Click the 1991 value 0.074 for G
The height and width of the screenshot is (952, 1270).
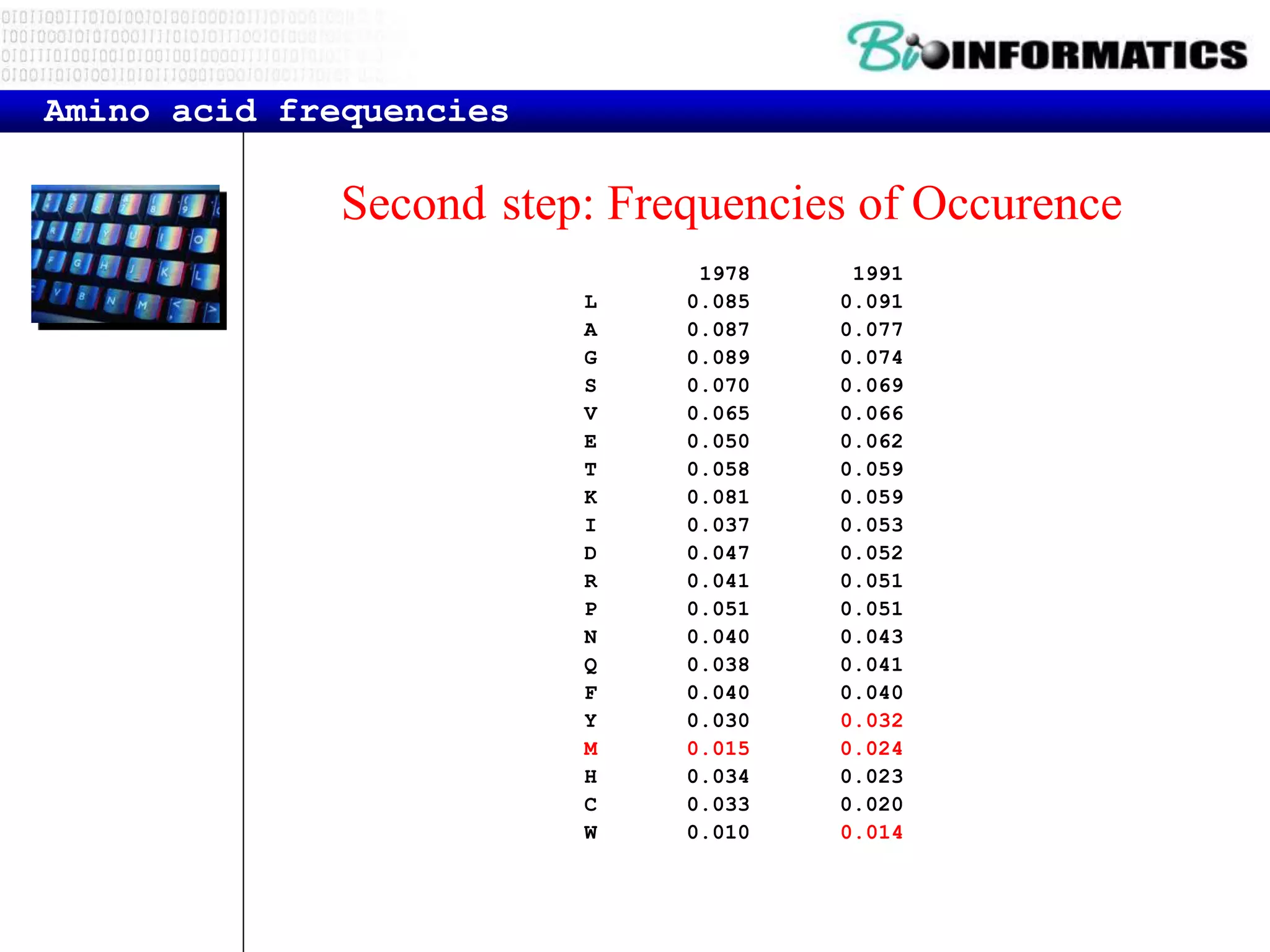[871, 358]
